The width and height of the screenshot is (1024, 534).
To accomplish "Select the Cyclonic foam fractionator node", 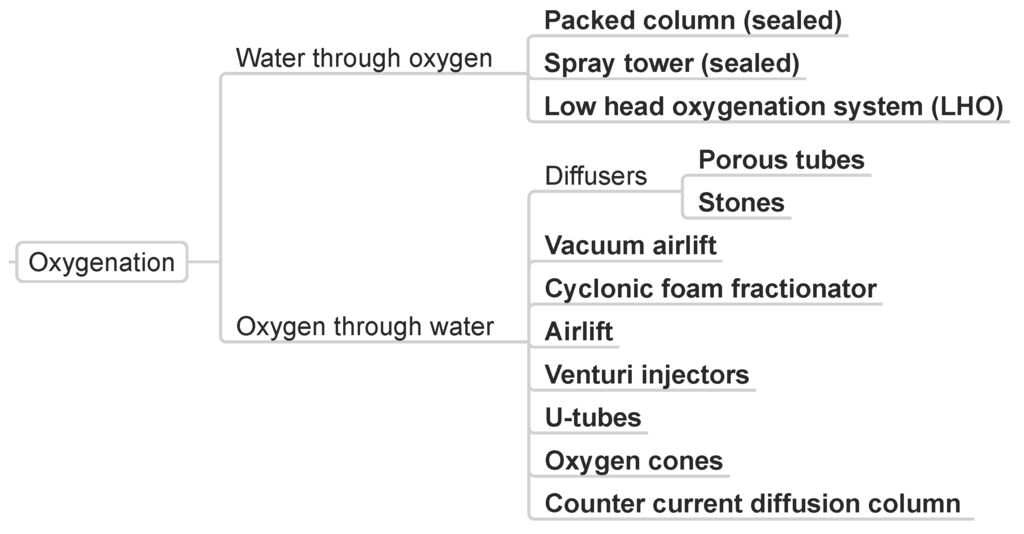I will point(710,289).
